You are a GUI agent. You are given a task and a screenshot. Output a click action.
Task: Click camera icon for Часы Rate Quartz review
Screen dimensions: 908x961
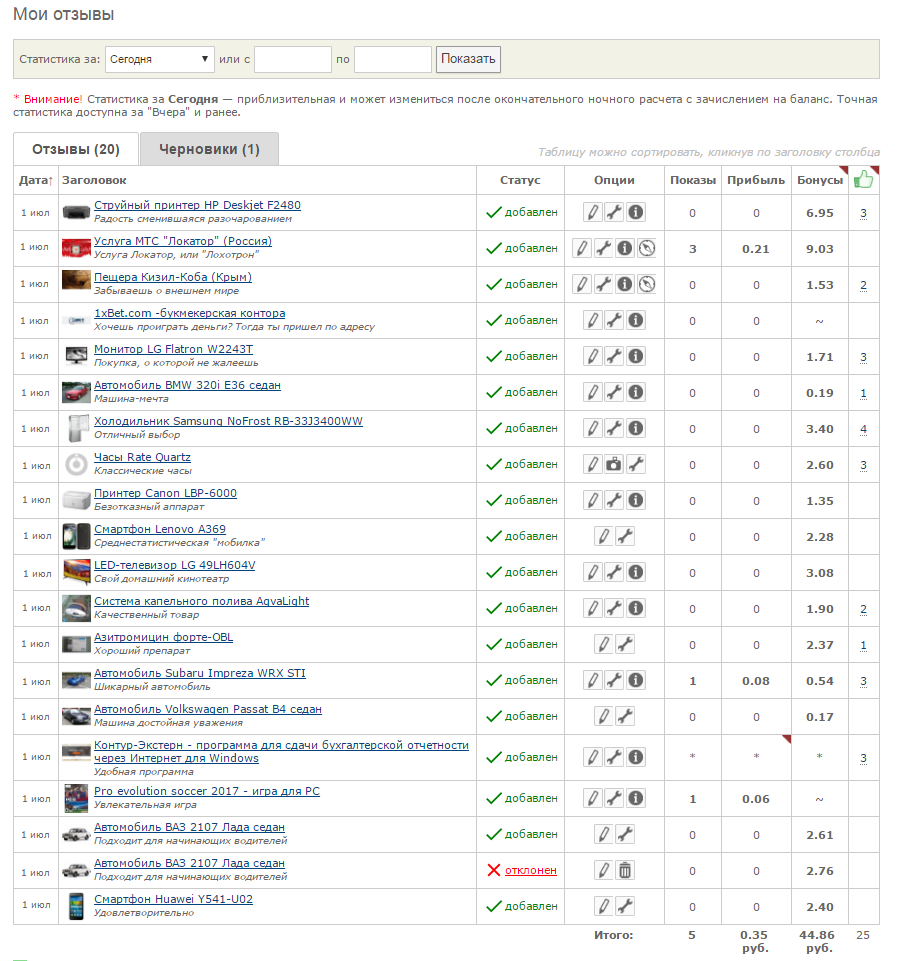(x=615, y=464)
